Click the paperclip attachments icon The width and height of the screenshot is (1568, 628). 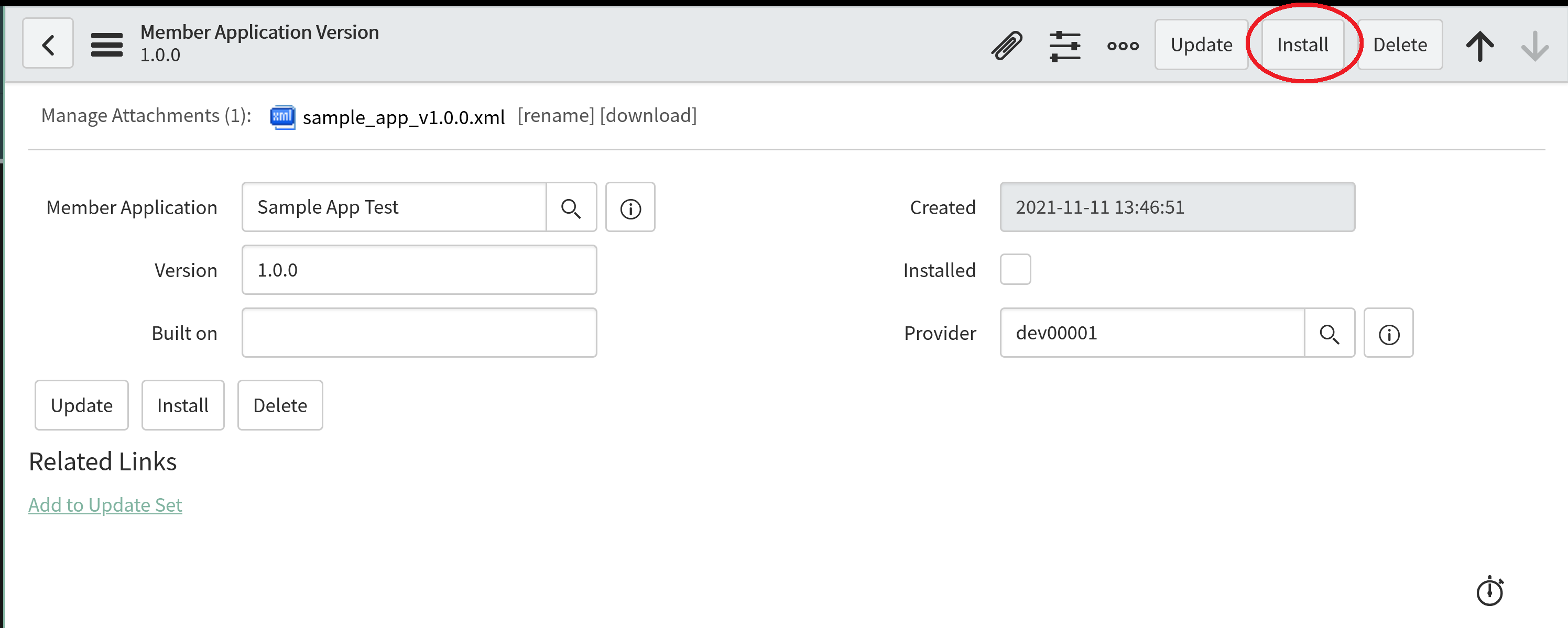point(1007,45)
